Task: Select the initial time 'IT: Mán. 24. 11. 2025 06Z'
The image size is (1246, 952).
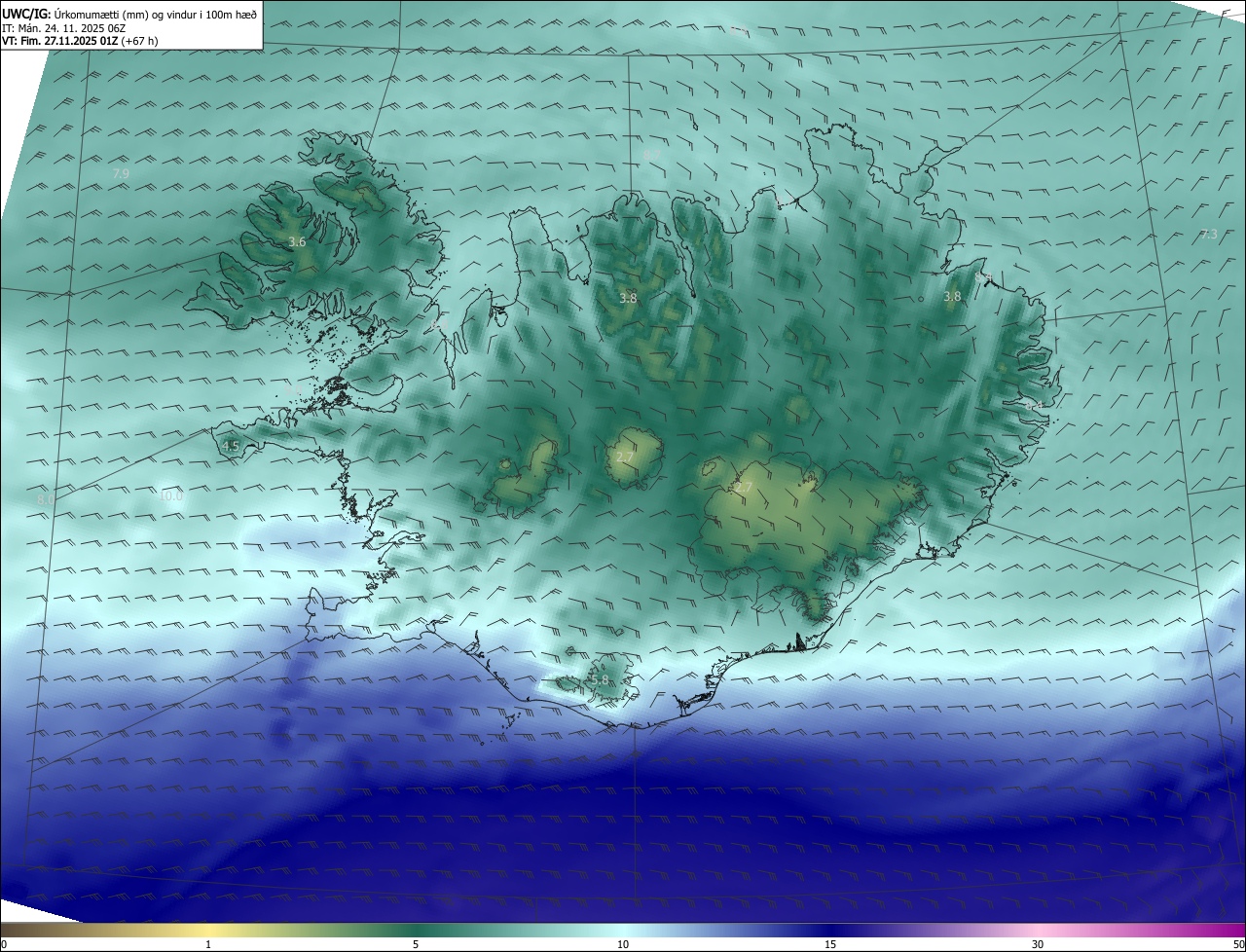Action: pyautogui.click(x=64, y=28)
